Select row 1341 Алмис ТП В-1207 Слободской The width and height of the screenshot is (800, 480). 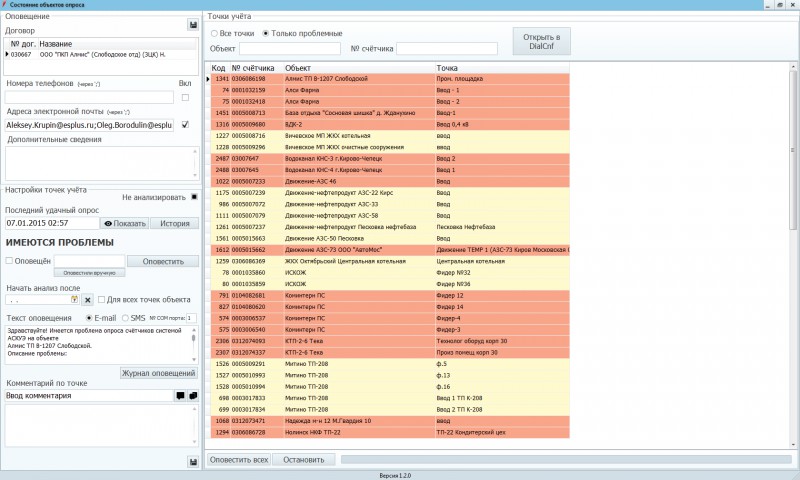click(x=390, y=79)
